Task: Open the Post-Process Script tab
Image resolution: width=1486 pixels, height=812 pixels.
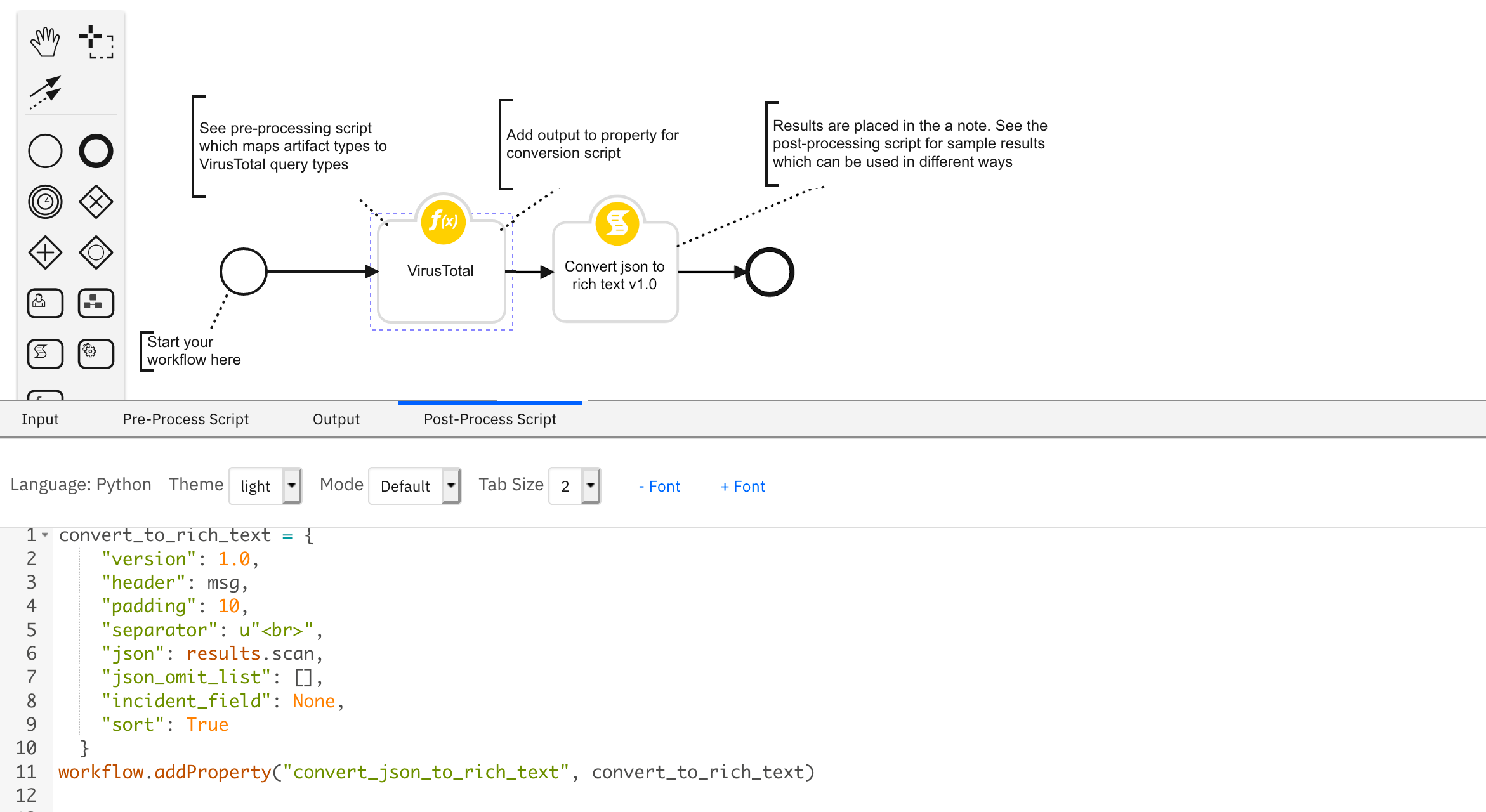Action: tap(490, 419)
